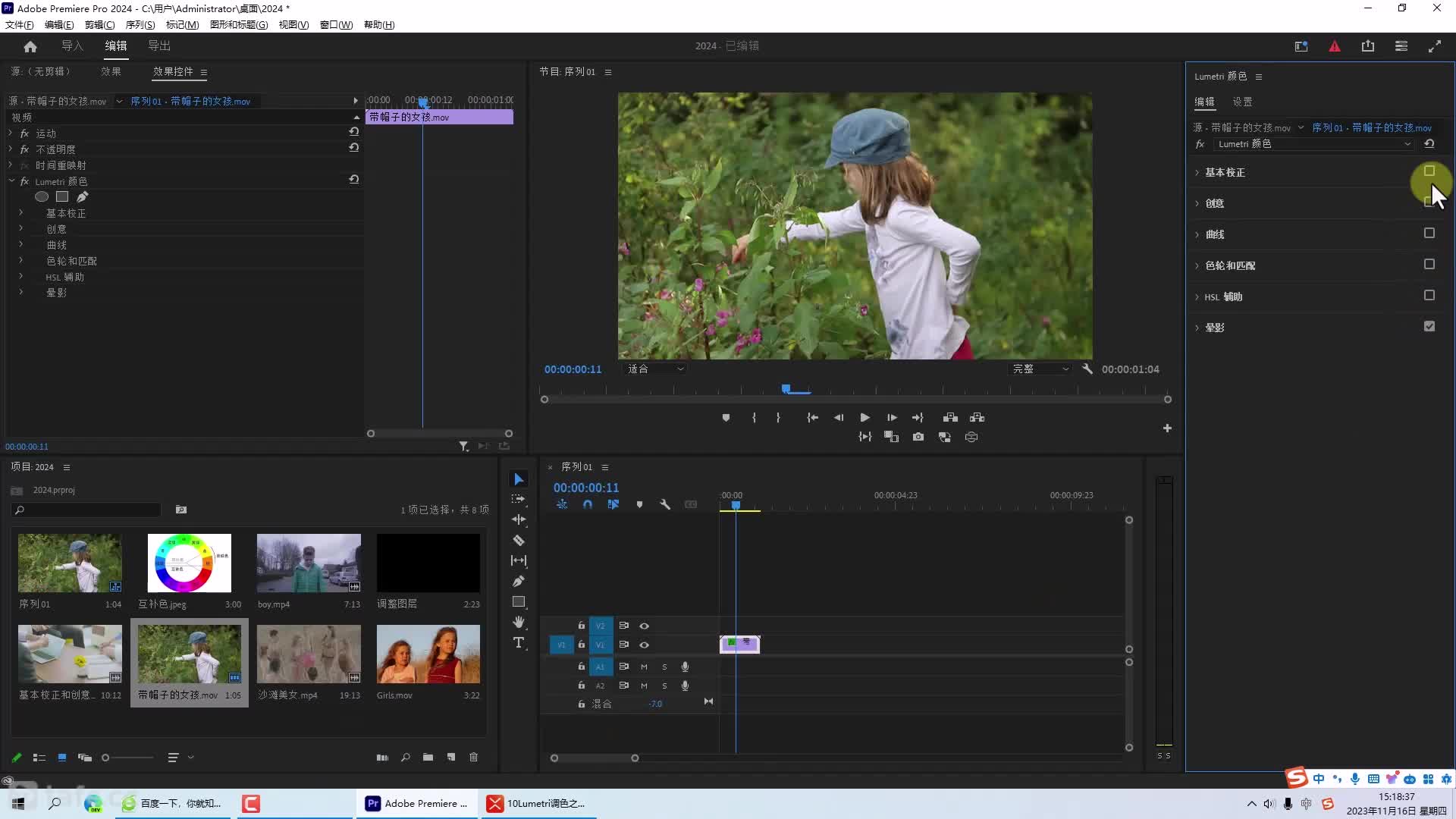
Task: Toggle Snap magnet in timeline
Action: [588, 504]
